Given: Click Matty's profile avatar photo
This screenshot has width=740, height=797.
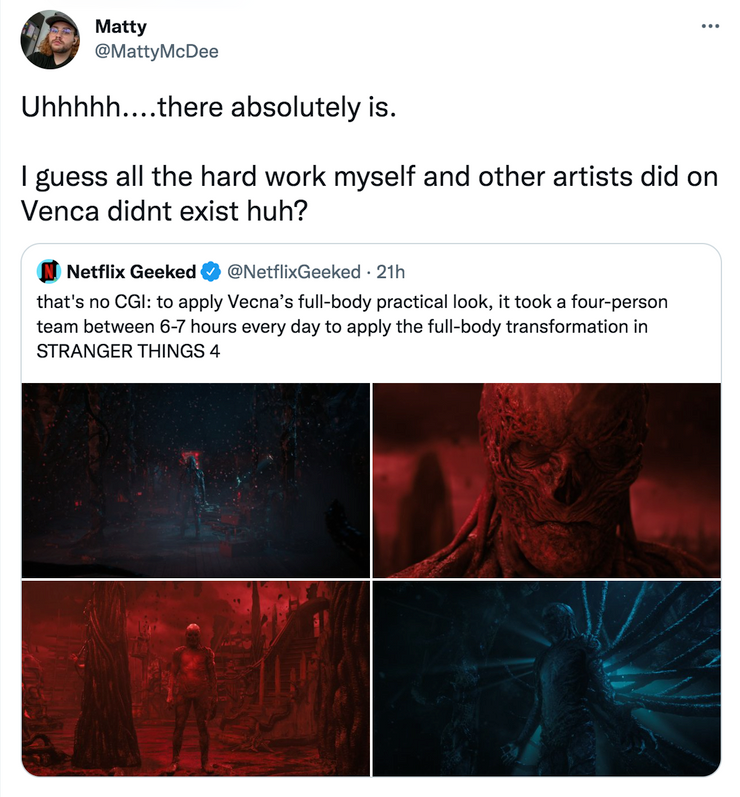Looking at the screenshot, I should tap(51, 40).
